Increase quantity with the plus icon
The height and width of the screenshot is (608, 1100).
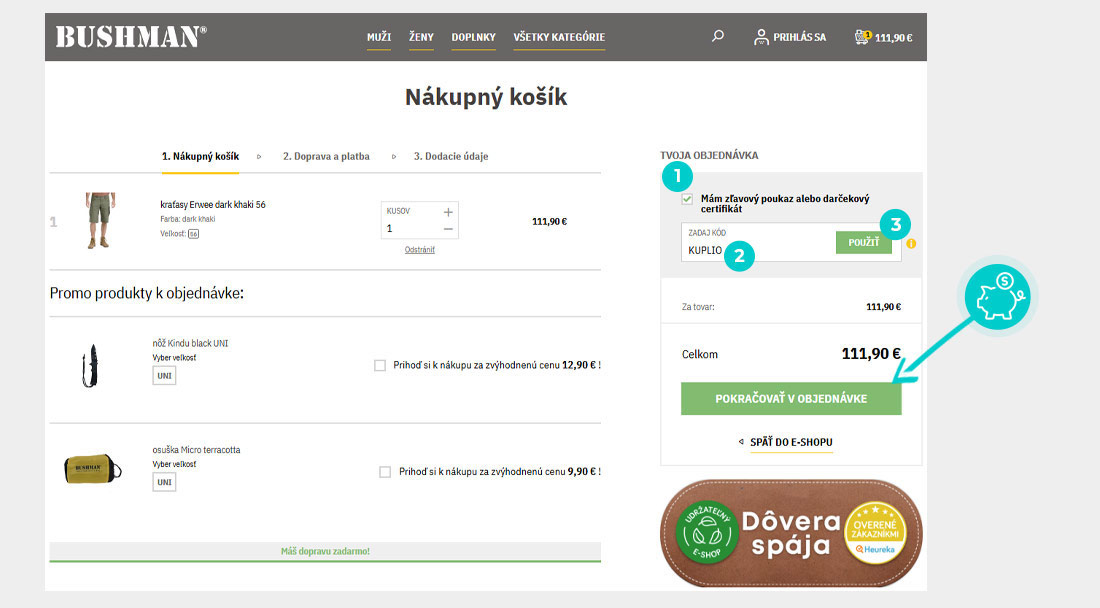pyautogui.click(x=448, y=212)
